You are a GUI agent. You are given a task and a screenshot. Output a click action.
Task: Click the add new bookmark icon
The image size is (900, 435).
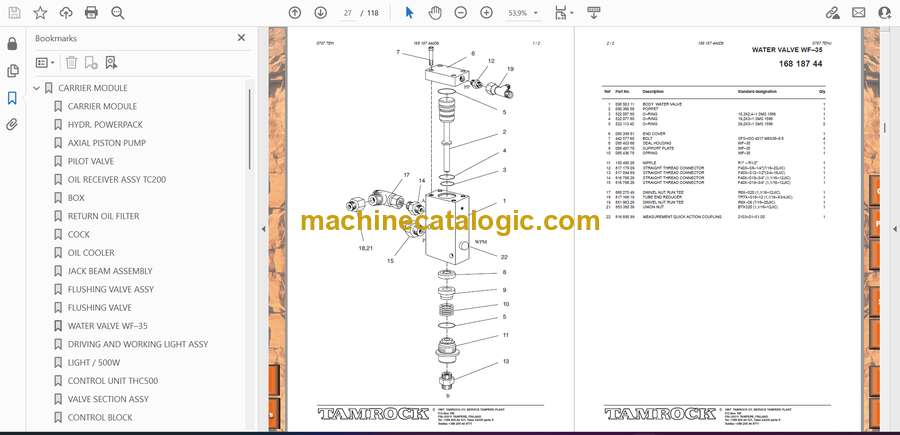91,63
